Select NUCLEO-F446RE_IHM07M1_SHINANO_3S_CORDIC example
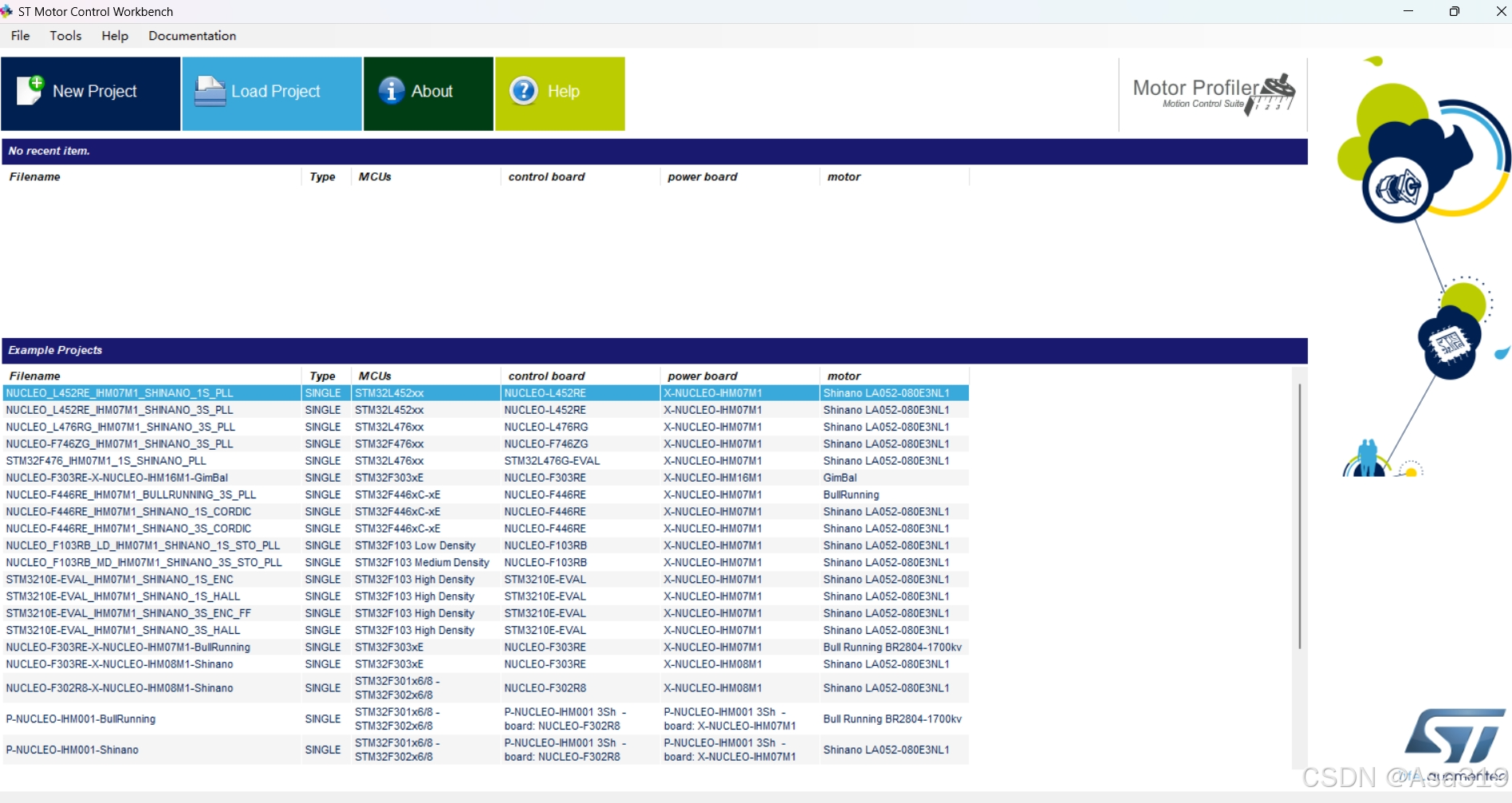The height and width of the screenshot is (803, 1512). (486, 529)
